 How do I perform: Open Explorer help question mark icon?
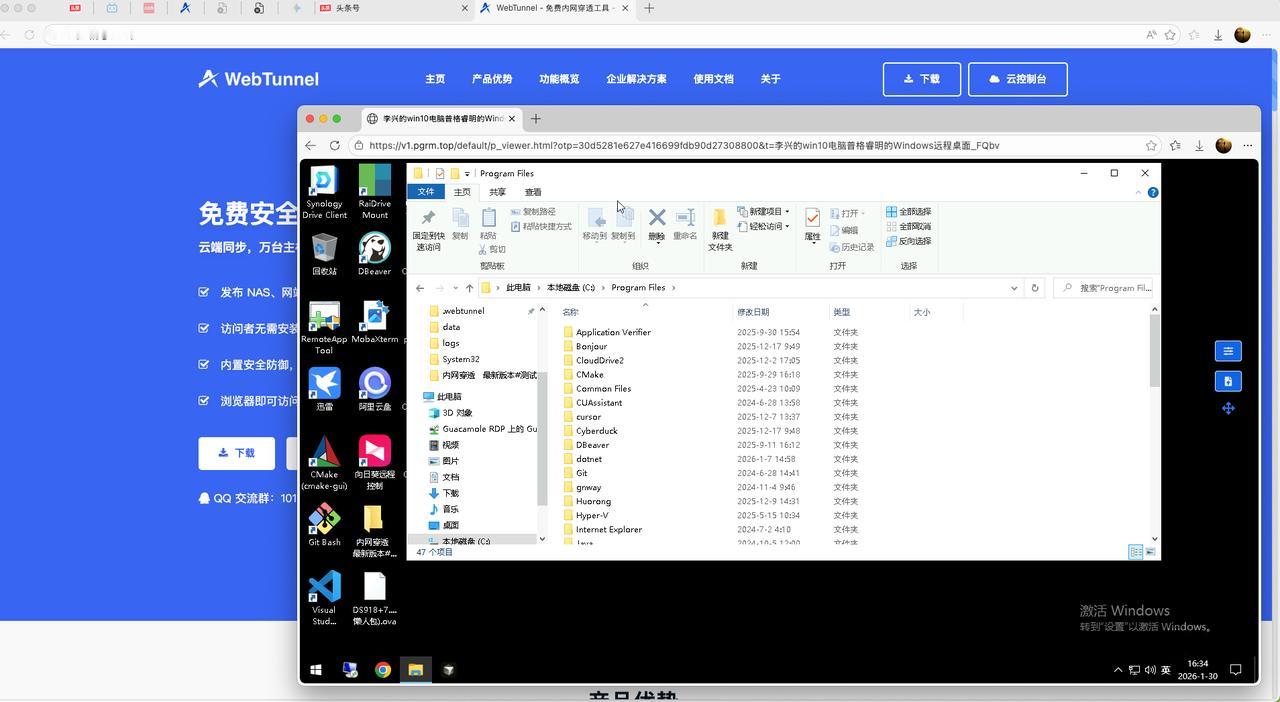coord(1153,192)
